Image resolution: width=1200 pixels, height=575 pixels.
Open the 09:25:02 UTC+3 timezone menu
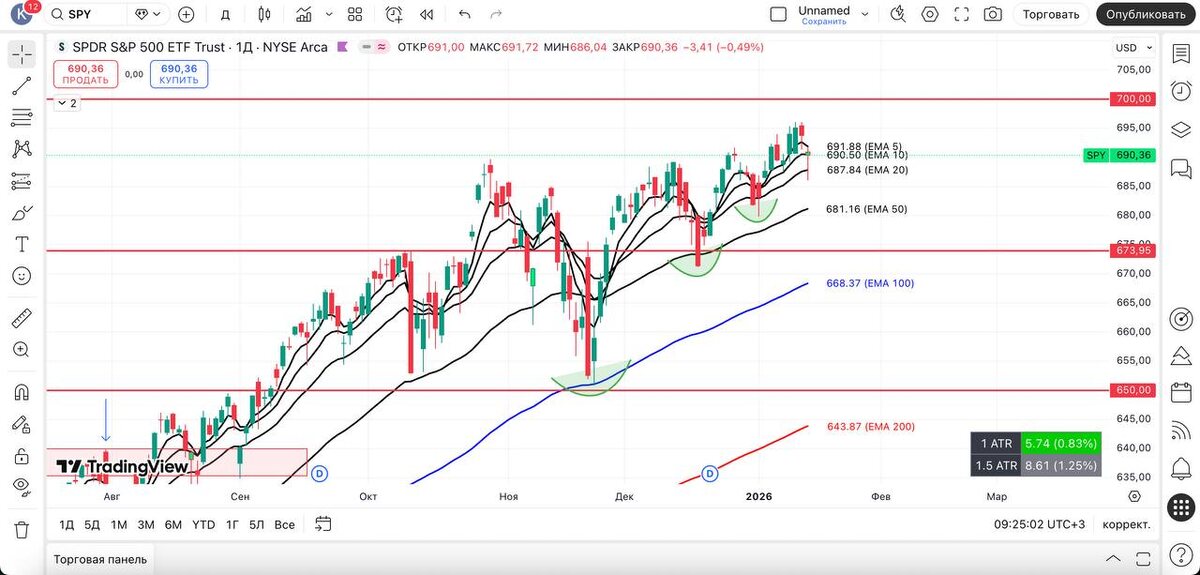click(x=1039, y=524)
